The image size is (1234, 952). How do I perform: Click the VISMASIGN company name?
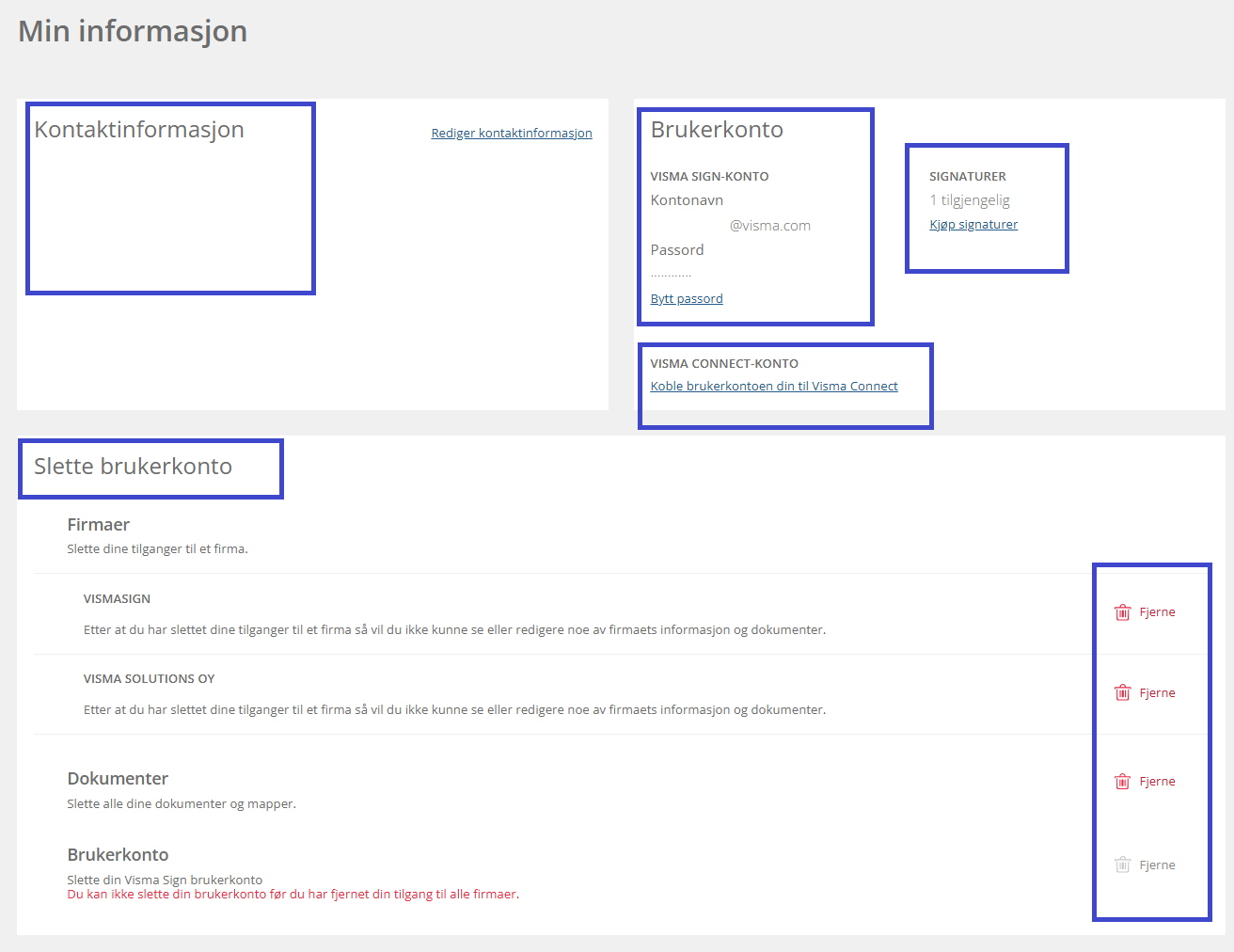pyautogui.click(x=117, y=599)
